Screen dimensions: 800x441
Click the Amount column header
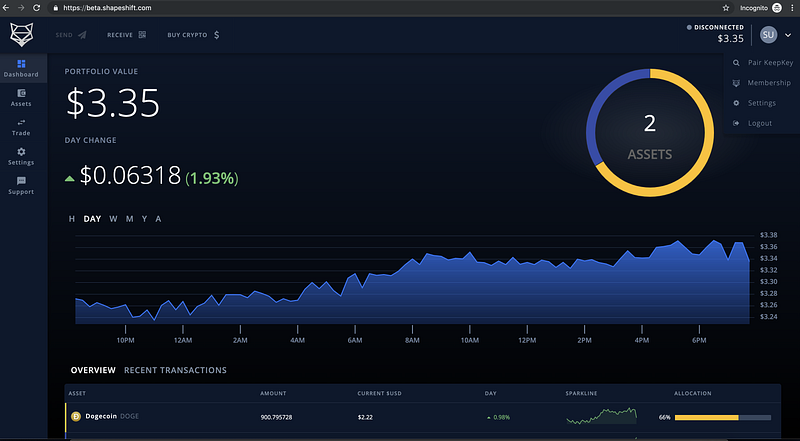273,394
